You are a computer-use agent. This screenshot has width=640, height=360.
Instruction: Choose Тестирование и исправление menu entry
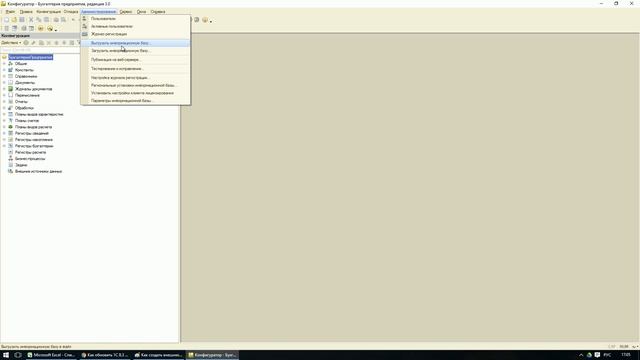pyautogui.click(x=136, y=69)
